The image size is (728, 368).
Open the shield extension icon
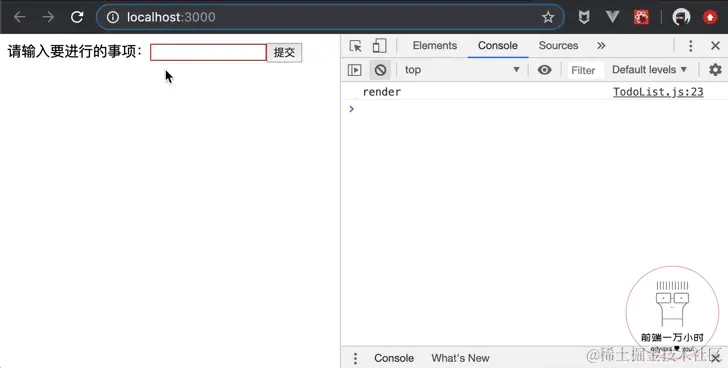pos(584,17)
